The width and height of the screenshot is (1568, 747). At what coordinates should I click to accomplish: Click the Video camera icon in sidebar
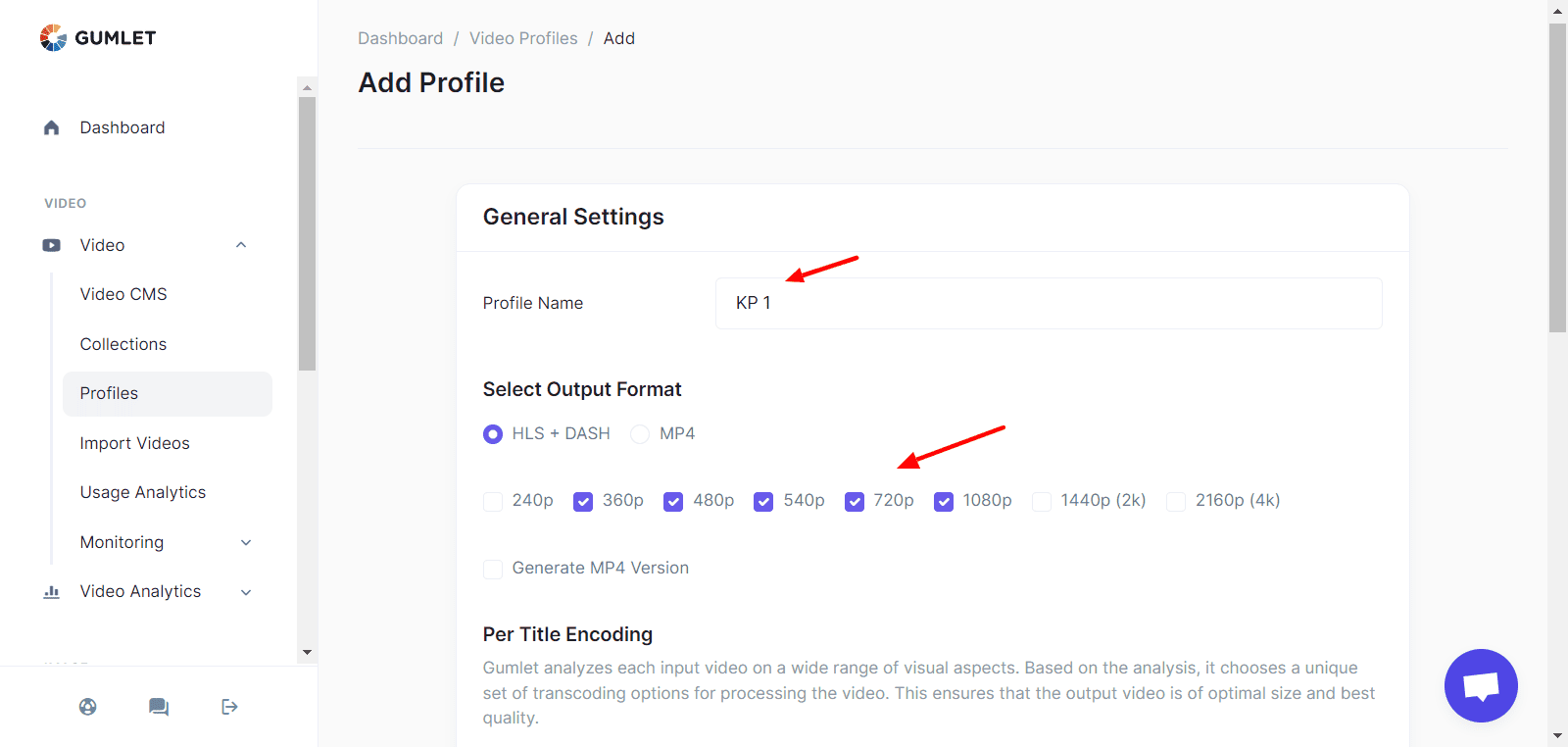click(x=52, y=245)
